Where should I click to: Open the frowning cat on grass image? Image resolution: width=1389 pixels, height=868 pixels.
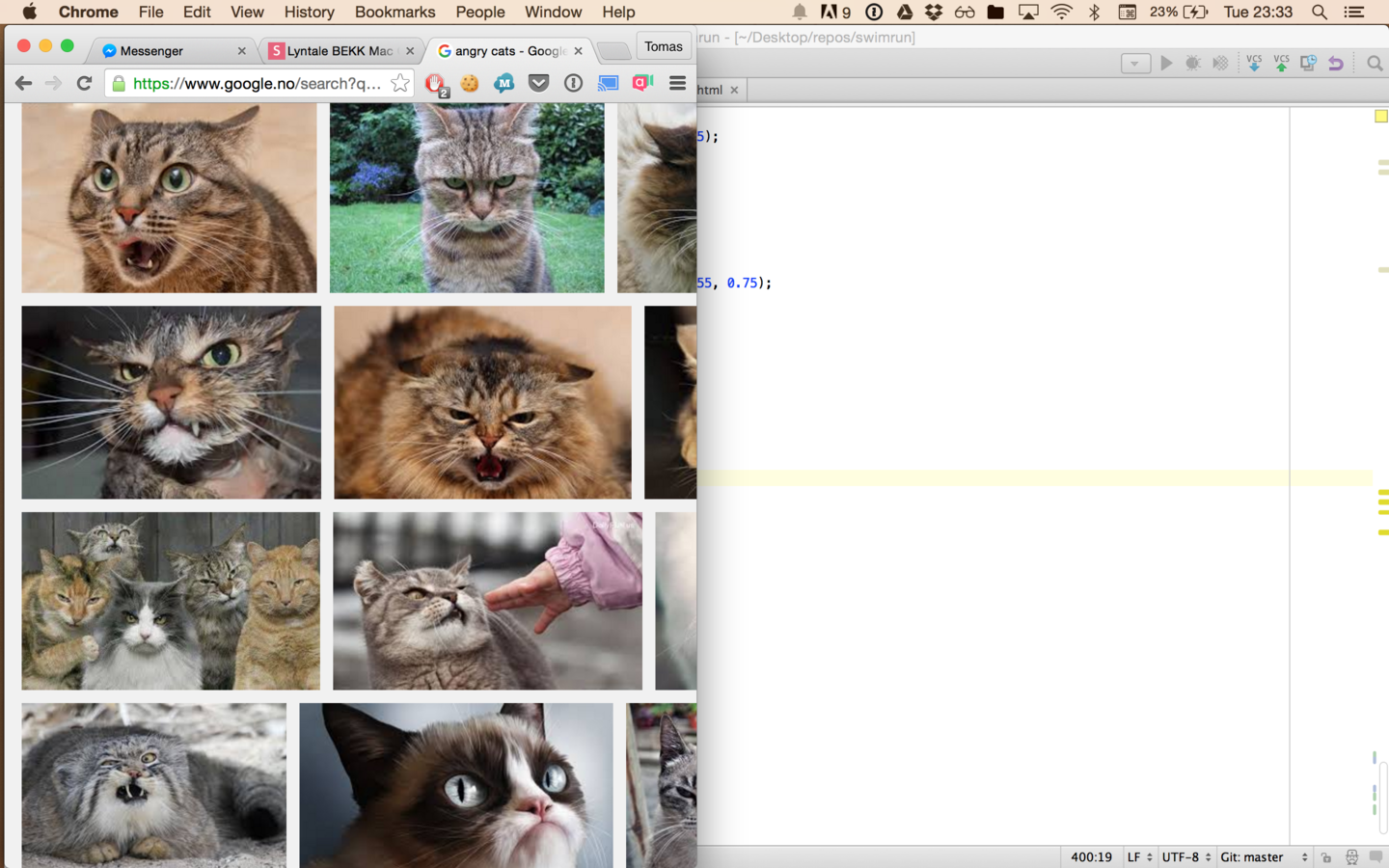coord(467,198)
